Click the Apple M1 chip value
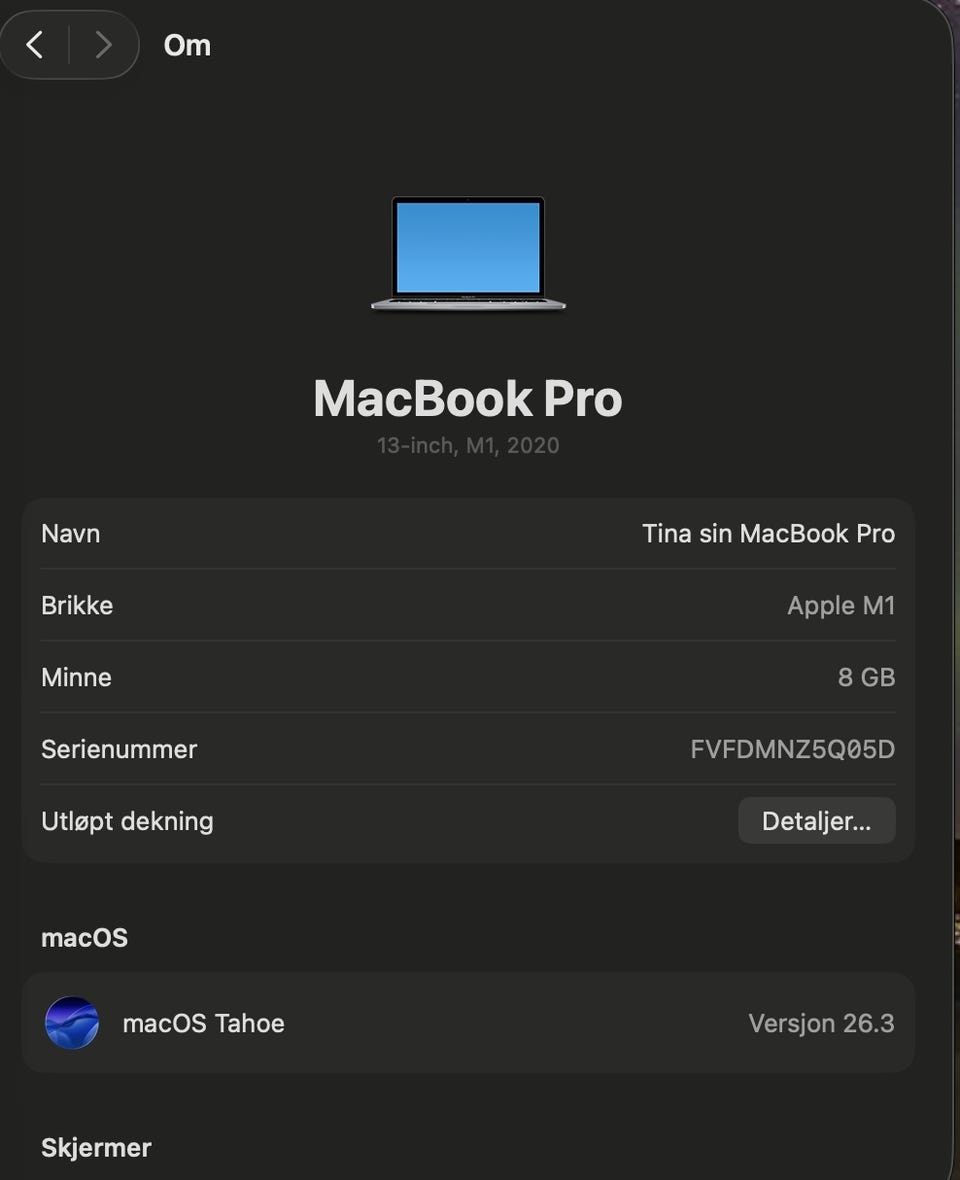This screenshot has height=1180, width=960. click(841, 606)
